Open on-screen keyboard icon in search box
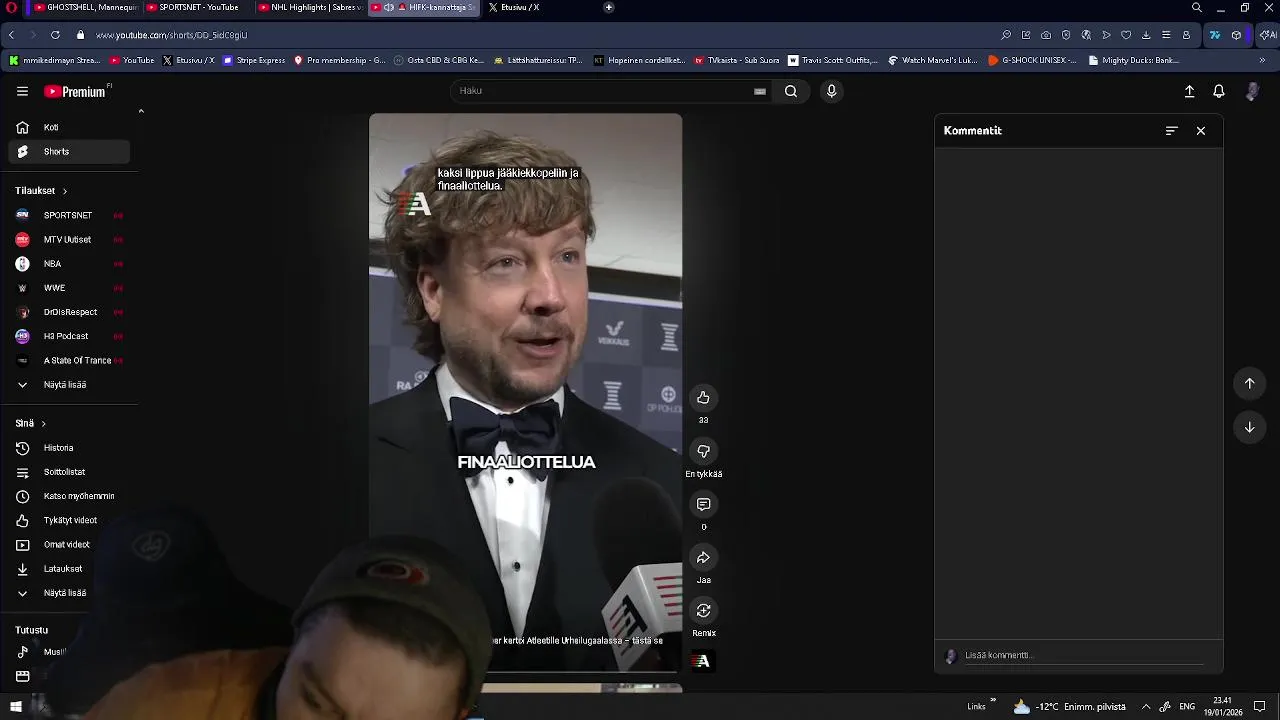Viewport: 1280px width, 720px height. coord(760,91)
